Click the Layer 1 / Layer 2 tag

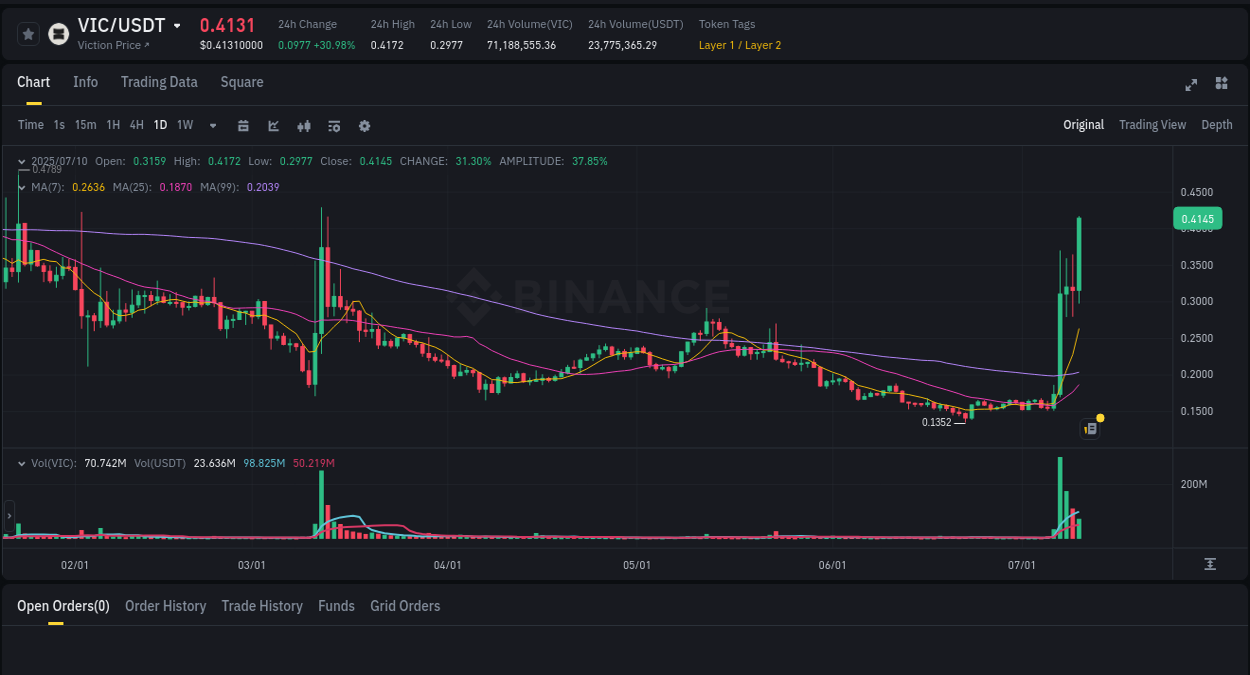[x=740, y=45]
